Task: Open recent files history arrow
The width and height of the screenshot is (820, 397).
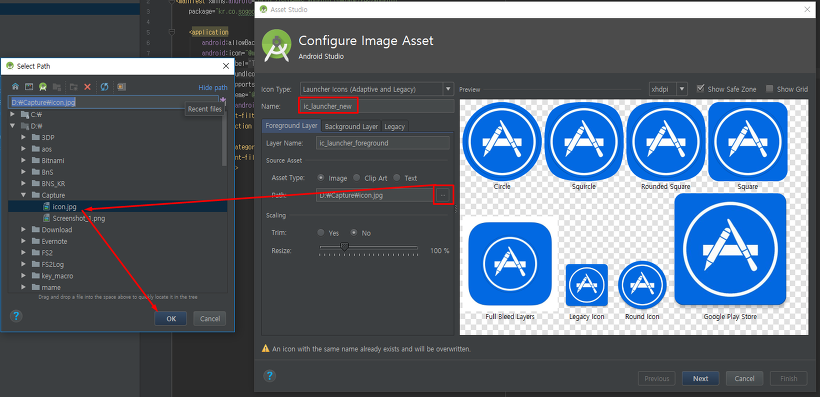Action: click(x=223, y=99)
